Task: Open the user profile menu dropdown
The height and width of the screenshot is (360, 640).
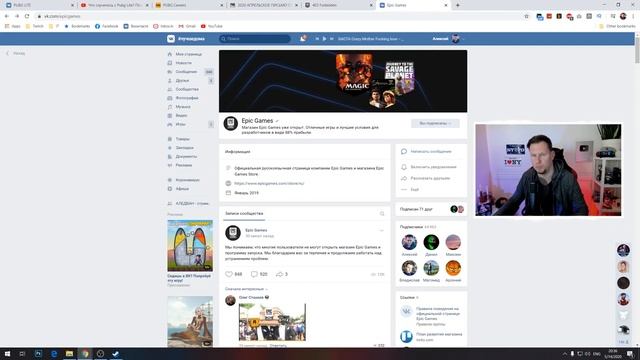Action: click(448, 39)
